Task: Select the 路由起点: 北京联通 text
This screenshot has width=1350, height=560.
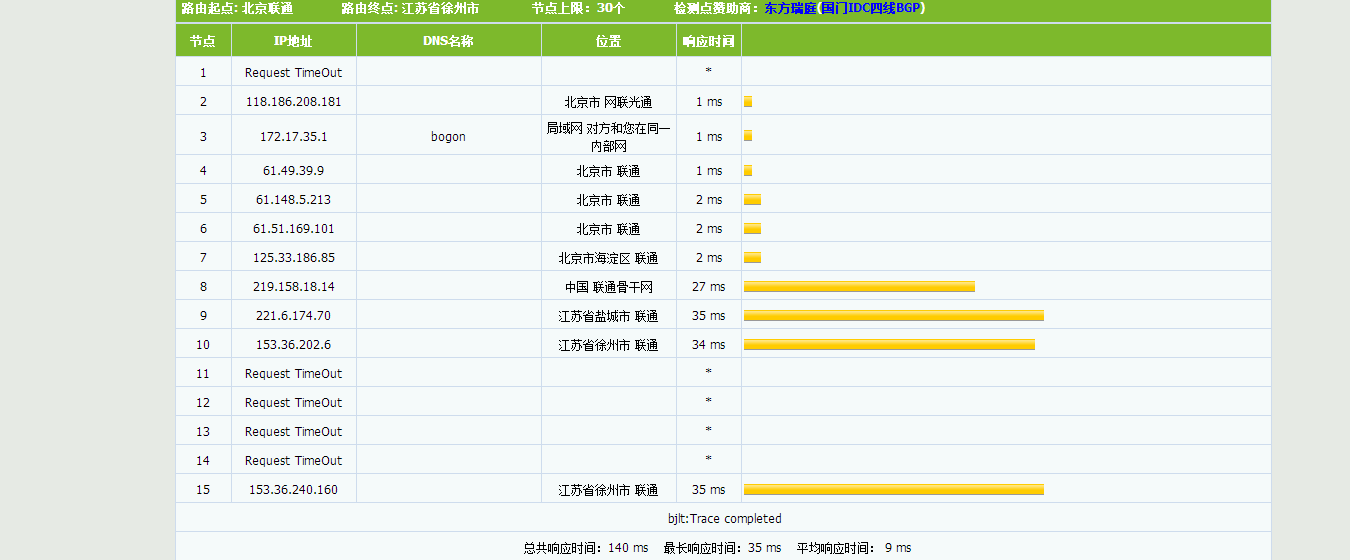Action: click(x=237, y=8)
